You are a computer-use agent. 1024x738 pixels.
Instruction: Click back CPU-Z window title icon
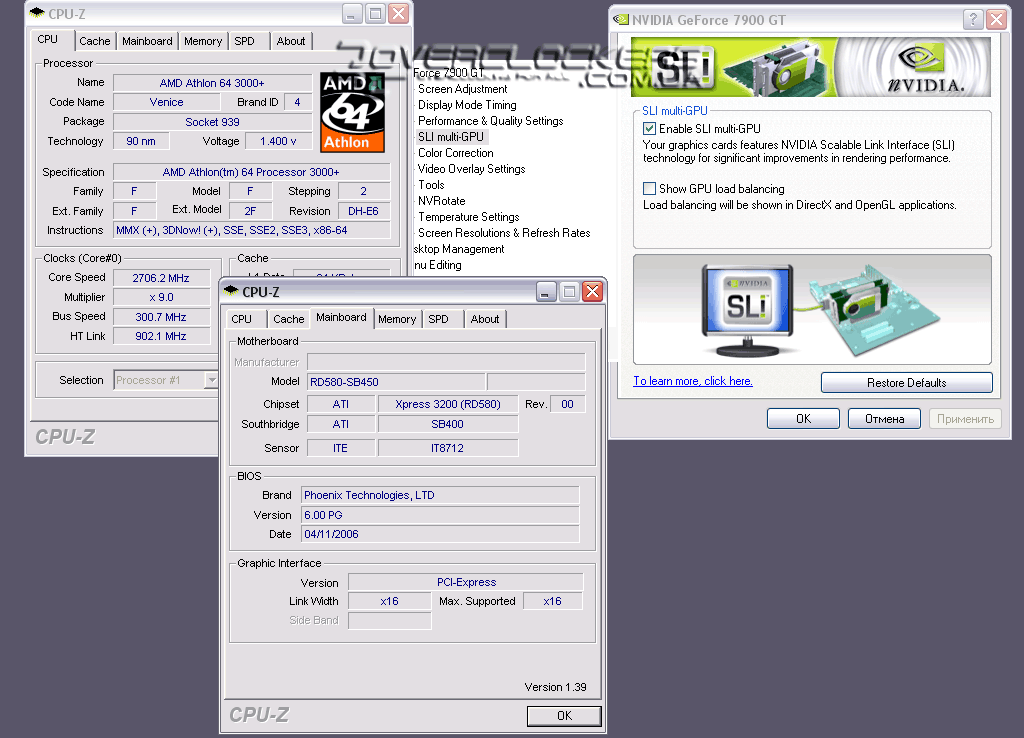(x=37, y=14)
